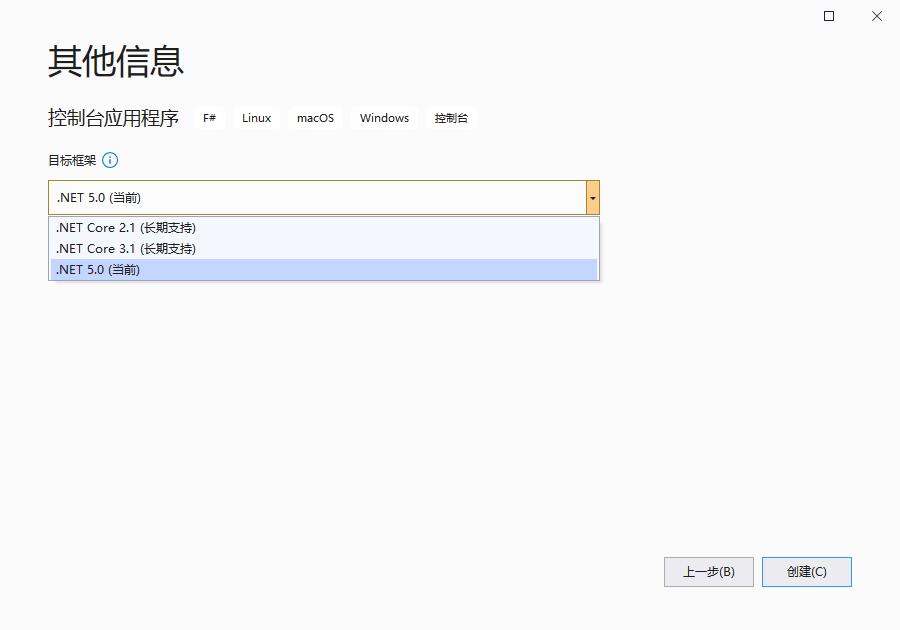Close the dialog window
This screenshot has width=900, height=630.
point(876,16)
